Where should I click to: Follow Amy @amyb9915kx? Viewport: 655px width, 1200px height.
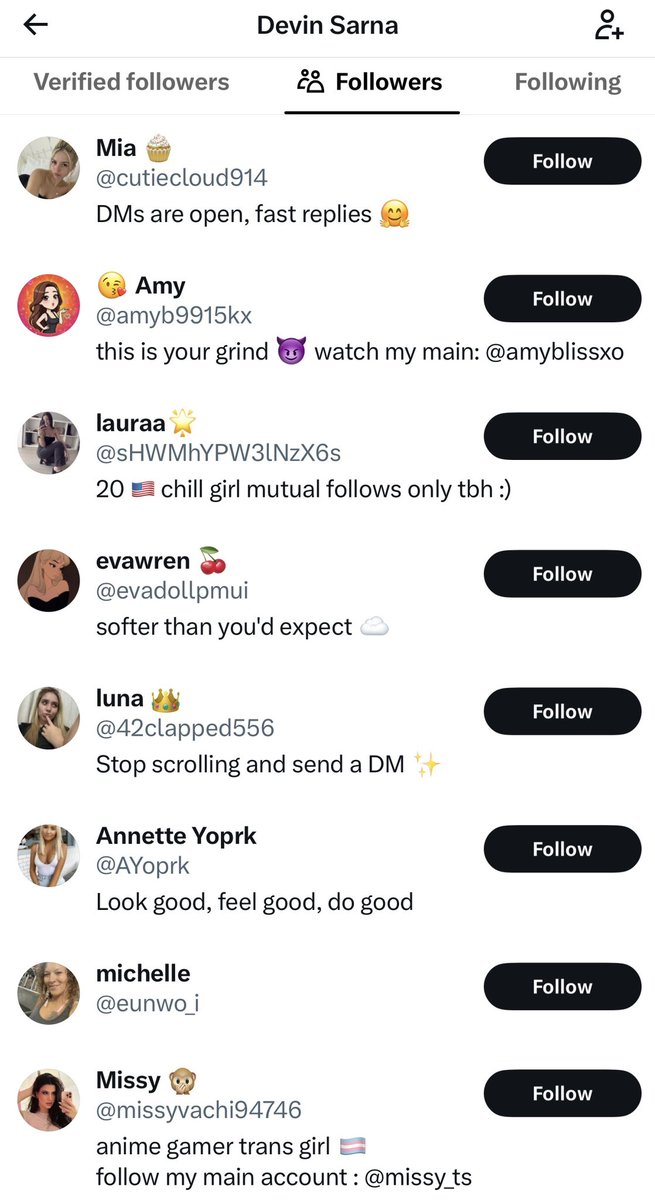point(562,299)
